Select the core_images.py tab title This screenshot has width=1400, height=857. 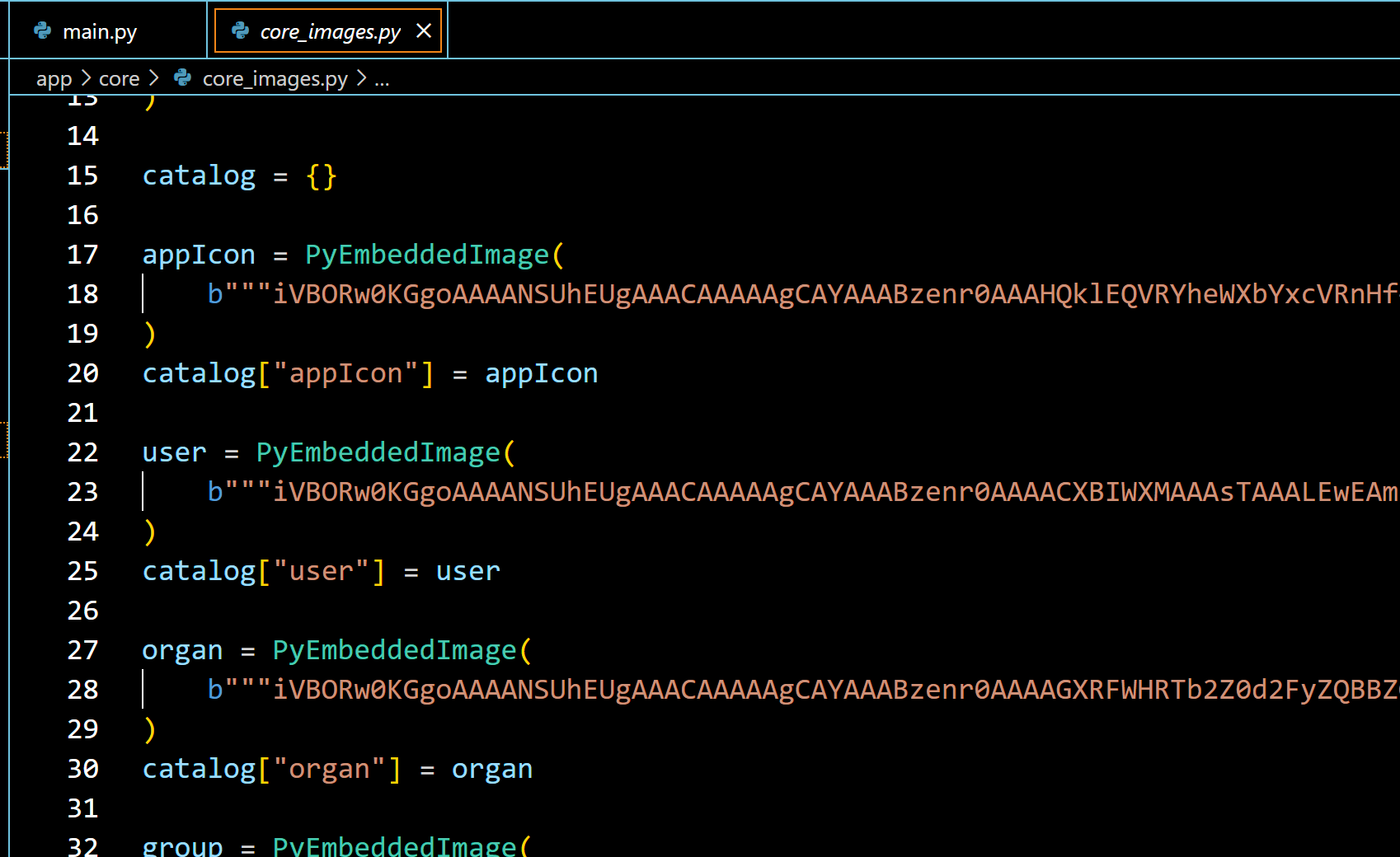pyautogui.click(x=330, y=31)
